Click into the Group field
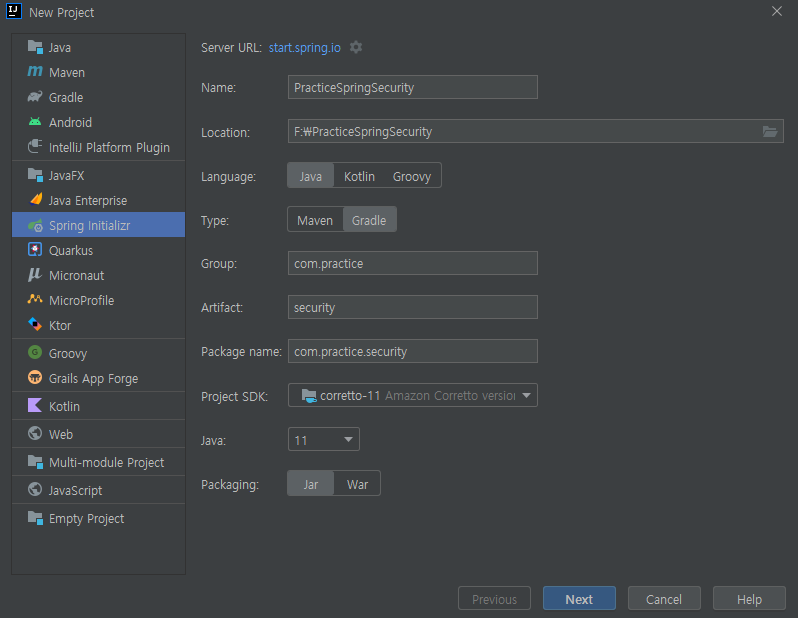 pos(413,263)
